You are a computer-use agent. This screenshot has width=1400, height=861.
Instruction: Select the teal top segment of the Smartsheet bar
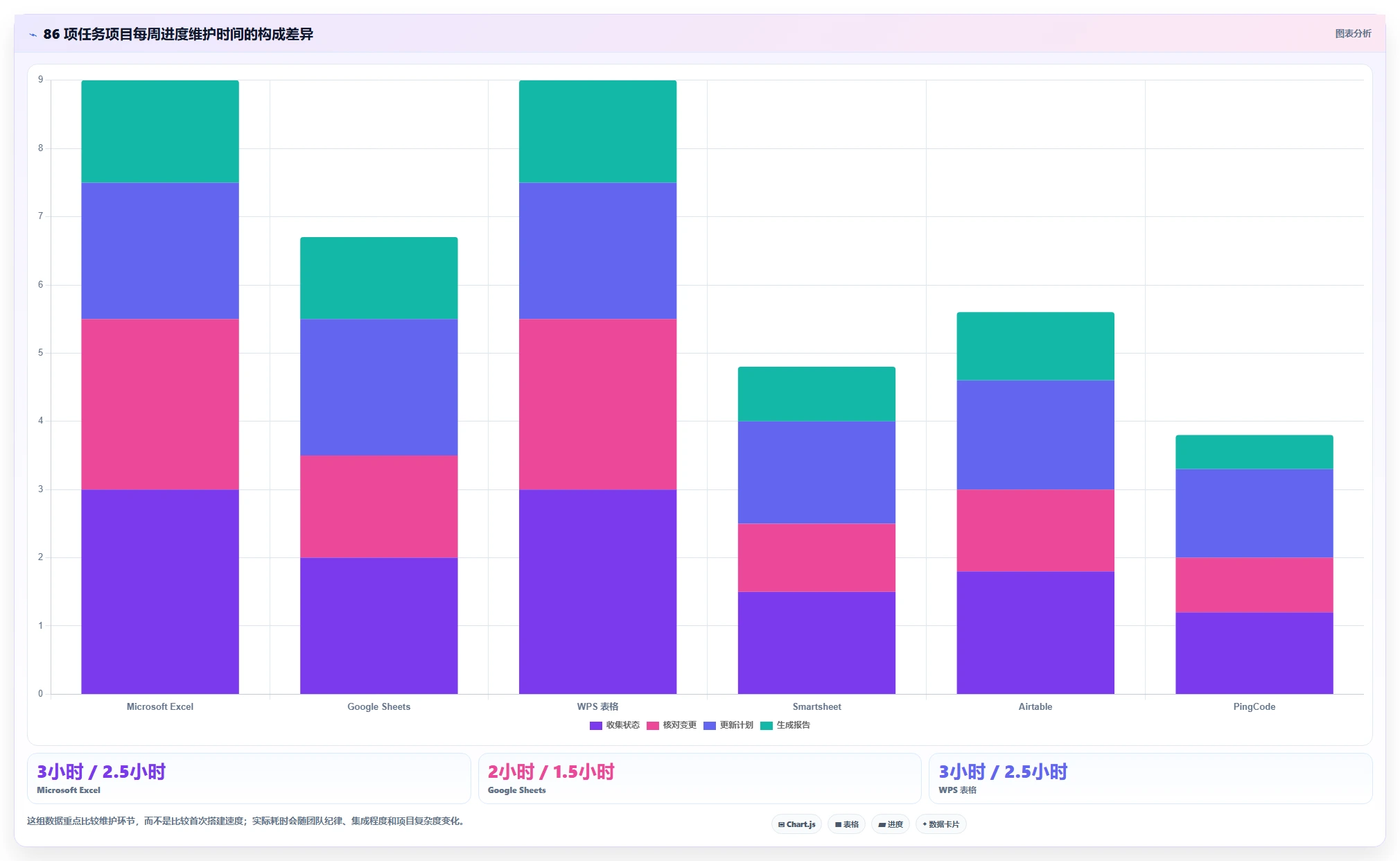click(x=816, y=394)
